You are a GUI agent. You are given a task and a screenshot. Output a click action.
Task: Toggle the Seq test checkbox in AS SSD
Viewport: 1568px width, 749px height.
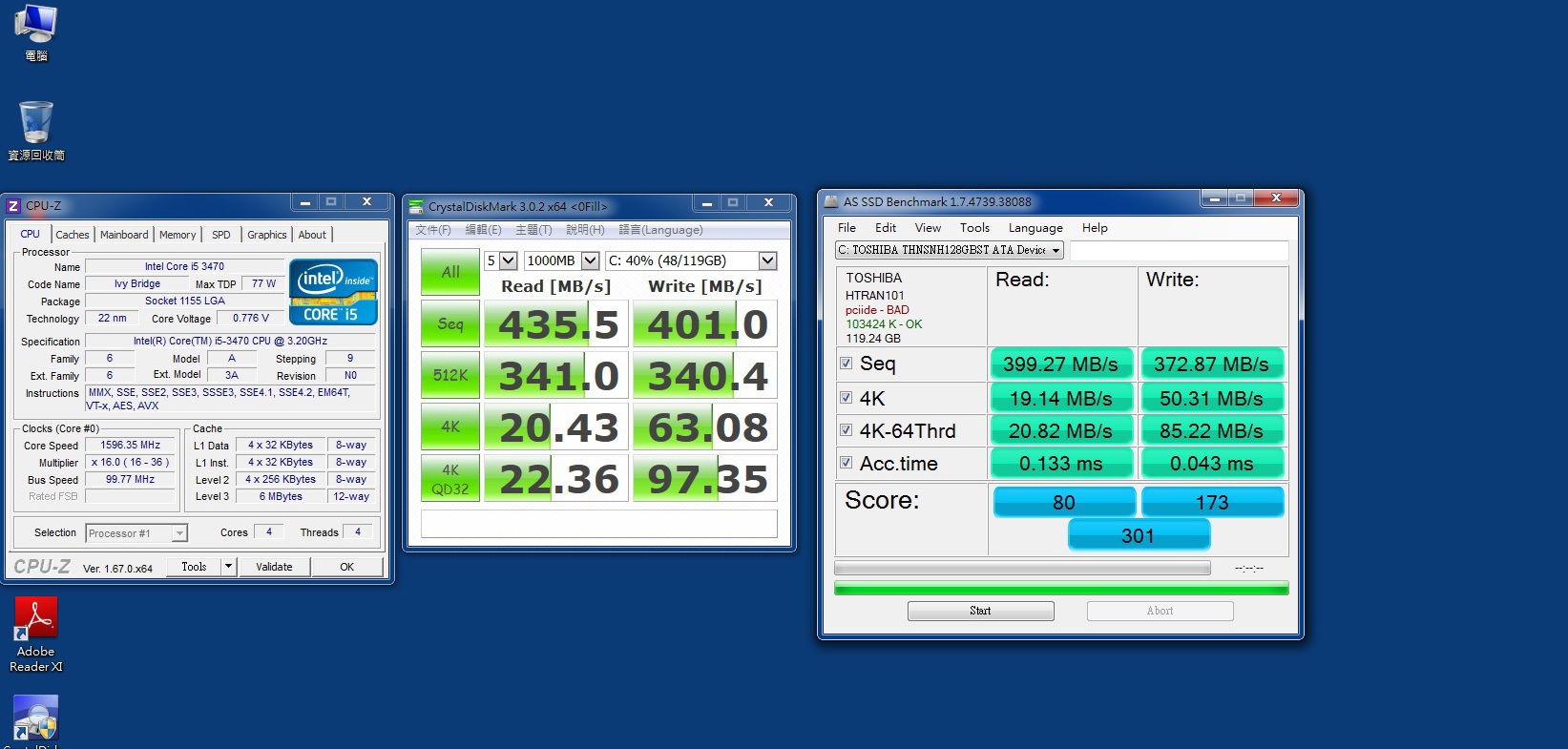point(846,364)
